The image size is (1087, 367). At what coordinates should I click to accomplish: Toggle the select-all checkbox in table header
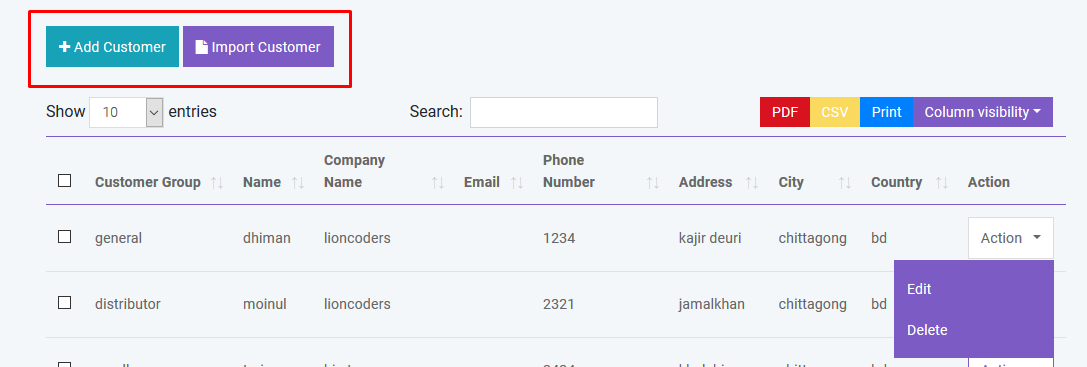[64, 181]
